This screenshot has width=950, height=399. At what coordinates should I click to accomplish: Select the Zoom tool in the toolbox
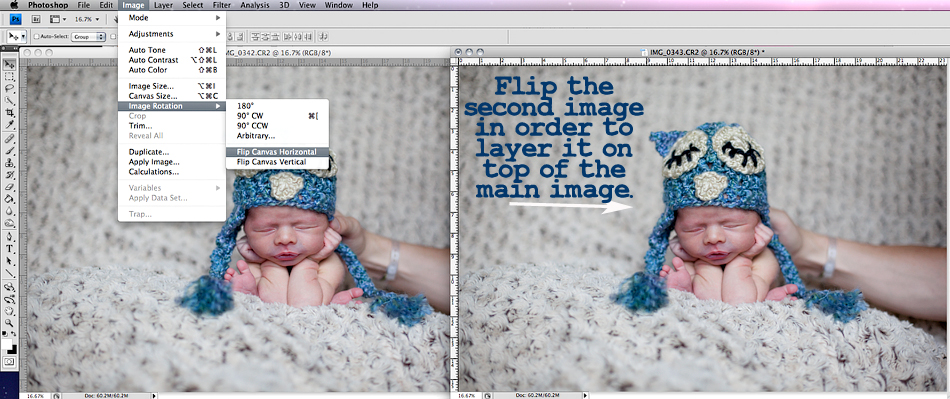tap(10, 323)
